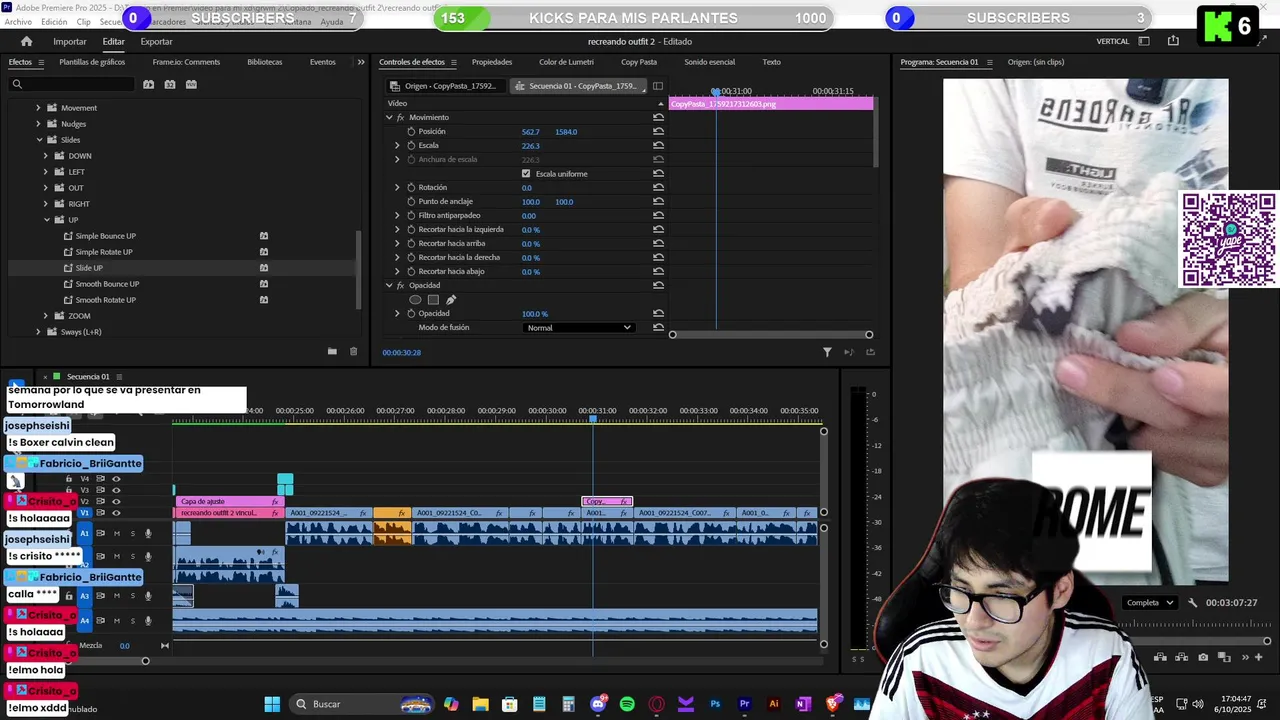Viewport: 1280px width, 720px height.
Task: Open the Windows Start menu
Action: point(272,704)
